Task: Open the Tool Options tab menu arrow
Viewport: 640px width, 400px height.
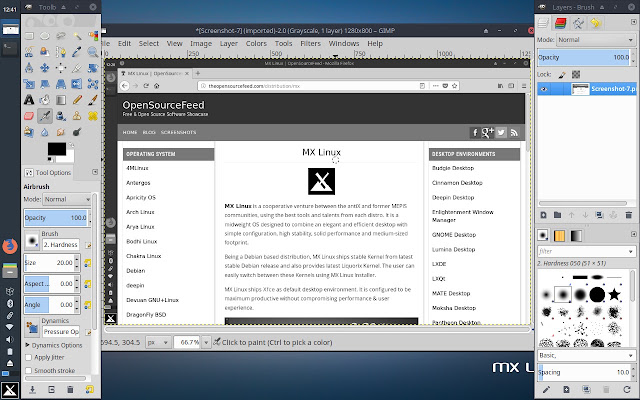Action: 95,172
